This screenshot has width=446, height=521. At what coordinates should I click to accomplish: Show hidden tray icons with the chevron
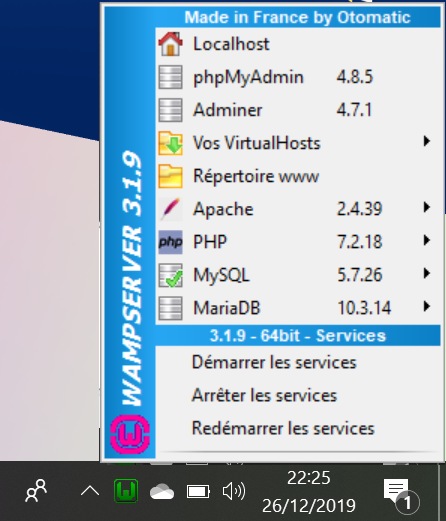pyautogui.click(x=90, y=491)
